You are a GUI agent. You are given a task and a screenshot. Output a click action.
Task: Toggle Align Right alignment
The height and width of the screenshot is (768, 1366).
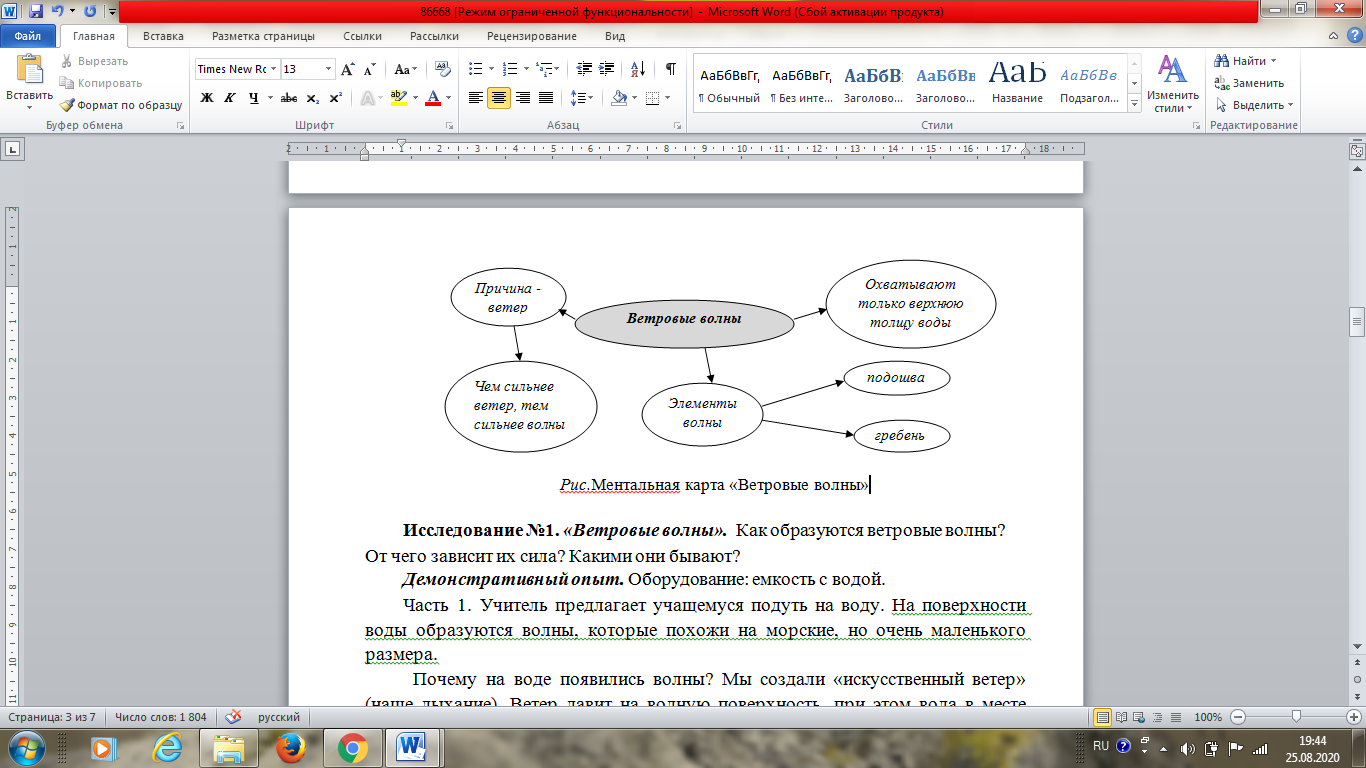[523, 98]
